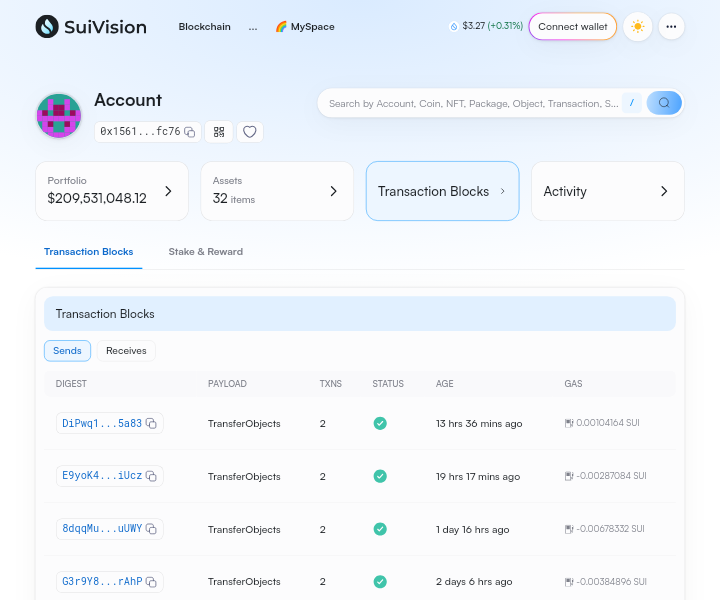Viewport: 720px width, 600px height.
Task: Select the Receives filter
Action: (126, 351)
